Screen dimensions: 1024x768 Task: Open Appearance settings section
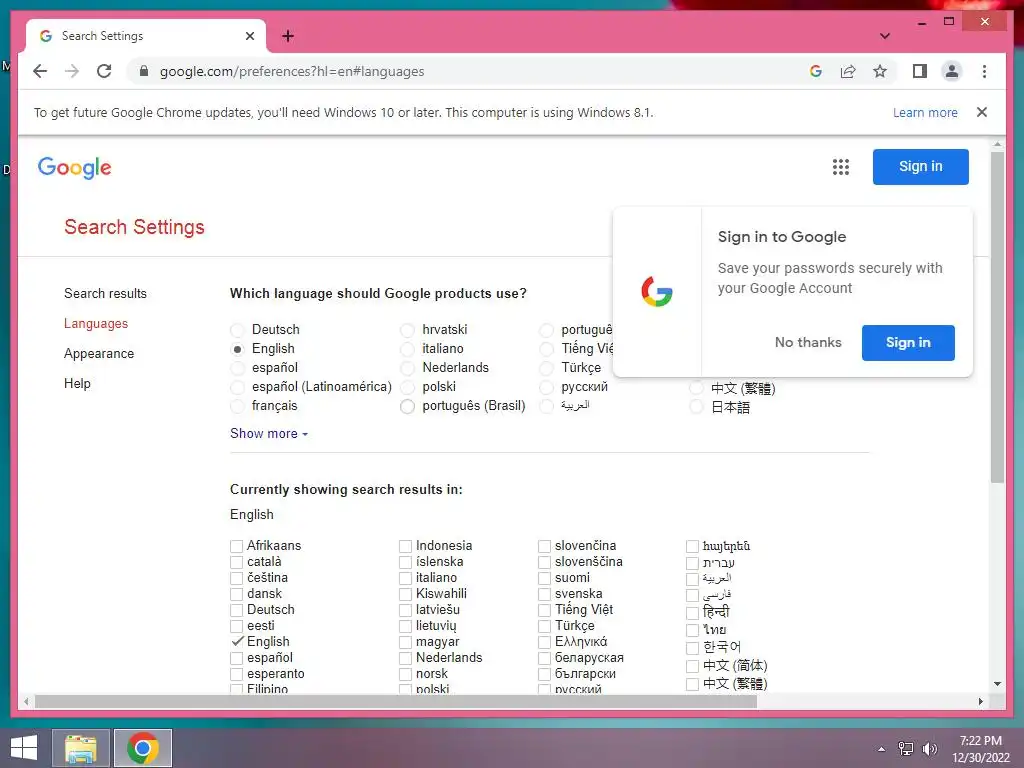[x=99, y=353]
